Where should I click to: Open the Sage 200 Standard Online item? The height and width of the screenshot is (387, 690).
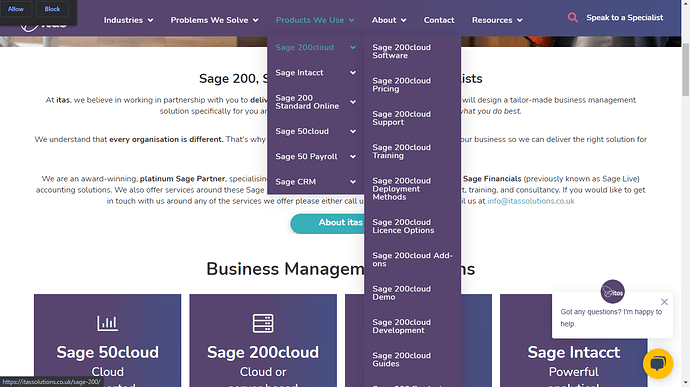click(307, 102)
